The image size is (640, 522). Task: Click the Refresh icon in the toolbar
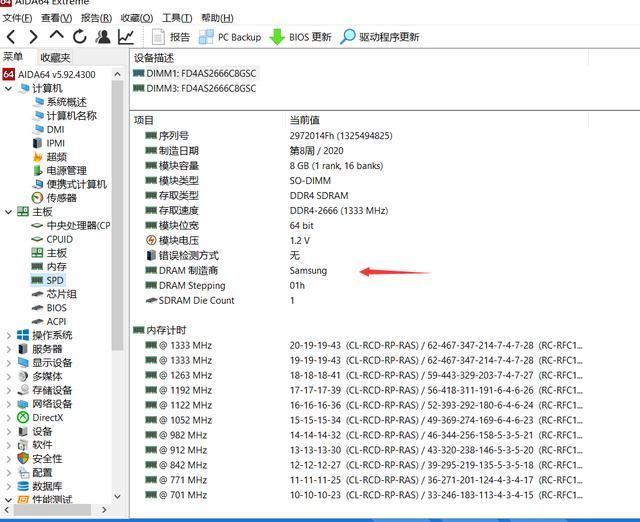[x=80, y=37]
